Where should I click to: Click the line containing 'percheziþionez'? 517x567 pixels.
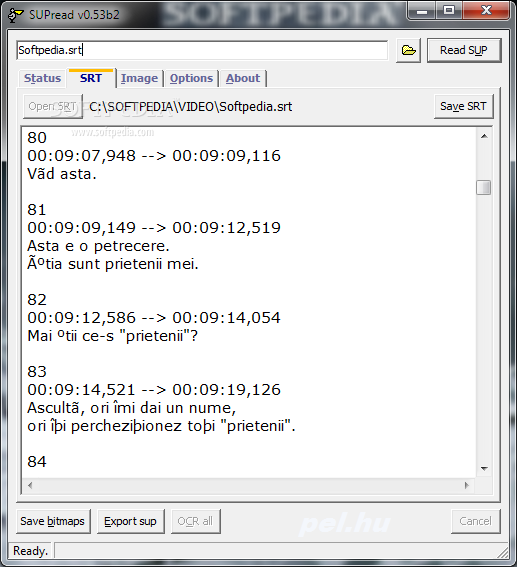(x=161, y=426)
